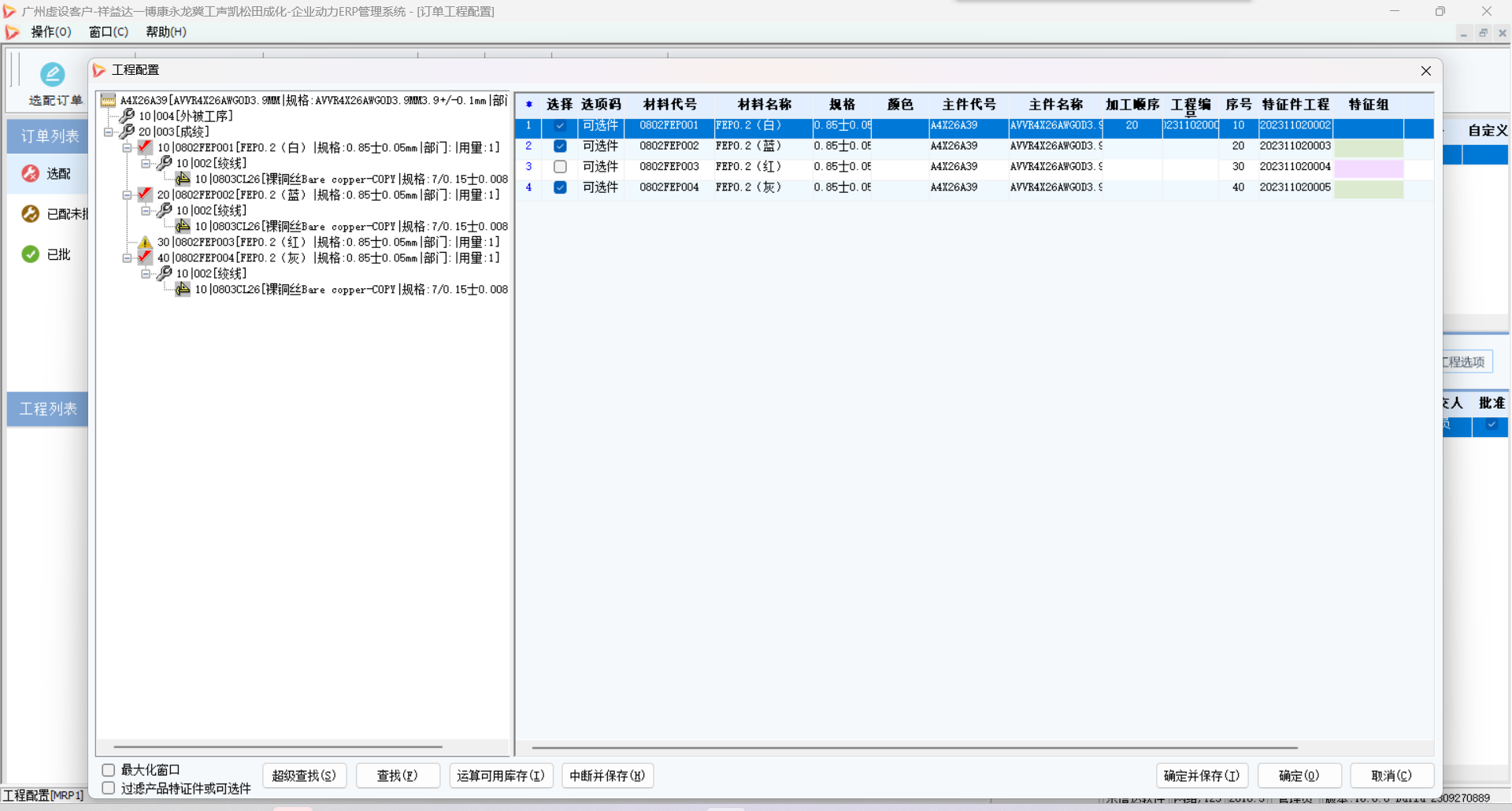
Task: Click pink 特征组 color cell in row 3
Action: (x=1368, y=168)
